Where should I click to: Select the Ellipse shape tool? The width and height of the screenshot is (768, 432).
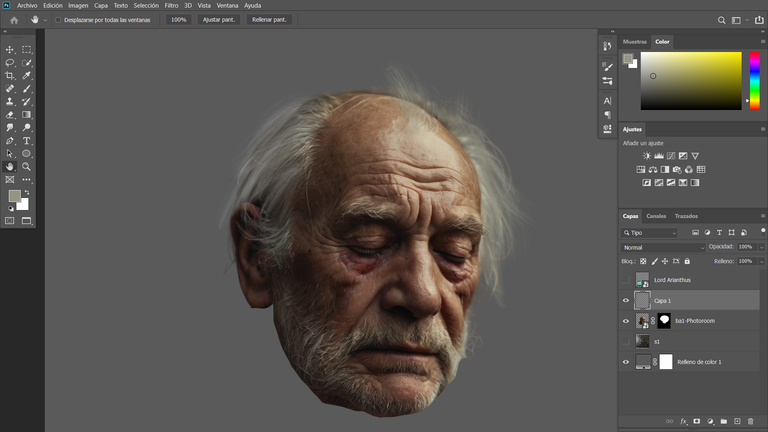click(x=26, y=153)
